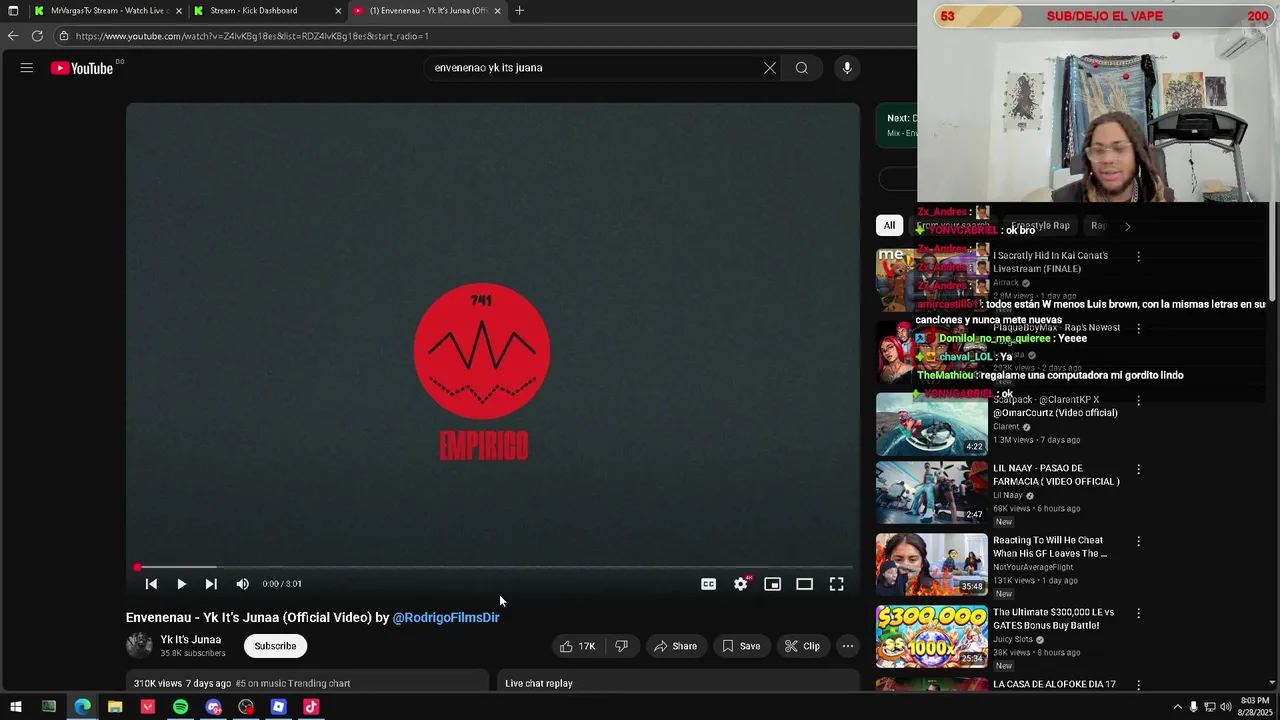Close the Kick Dashboard tab
Viewport: 1280px width, 720px height.
tap(338, 11)
